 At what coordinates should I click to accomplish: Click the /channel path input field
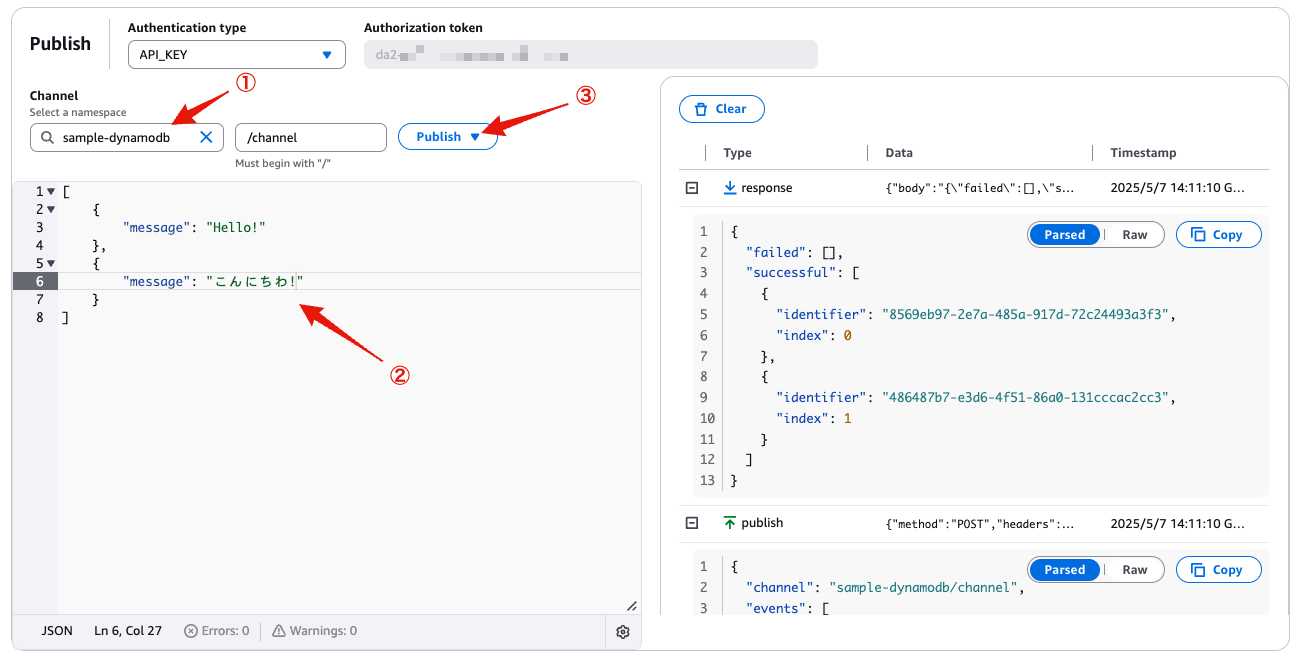(x=311, y=137)
